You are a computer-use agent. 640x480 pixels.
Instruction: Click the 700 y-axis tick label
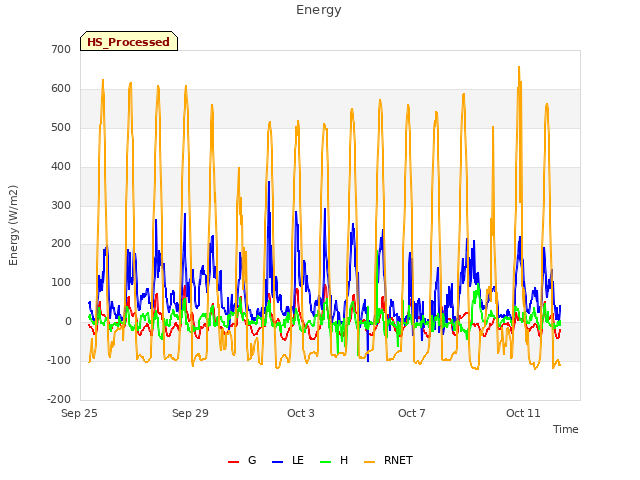pyautogui.click(x=61, y=49)
